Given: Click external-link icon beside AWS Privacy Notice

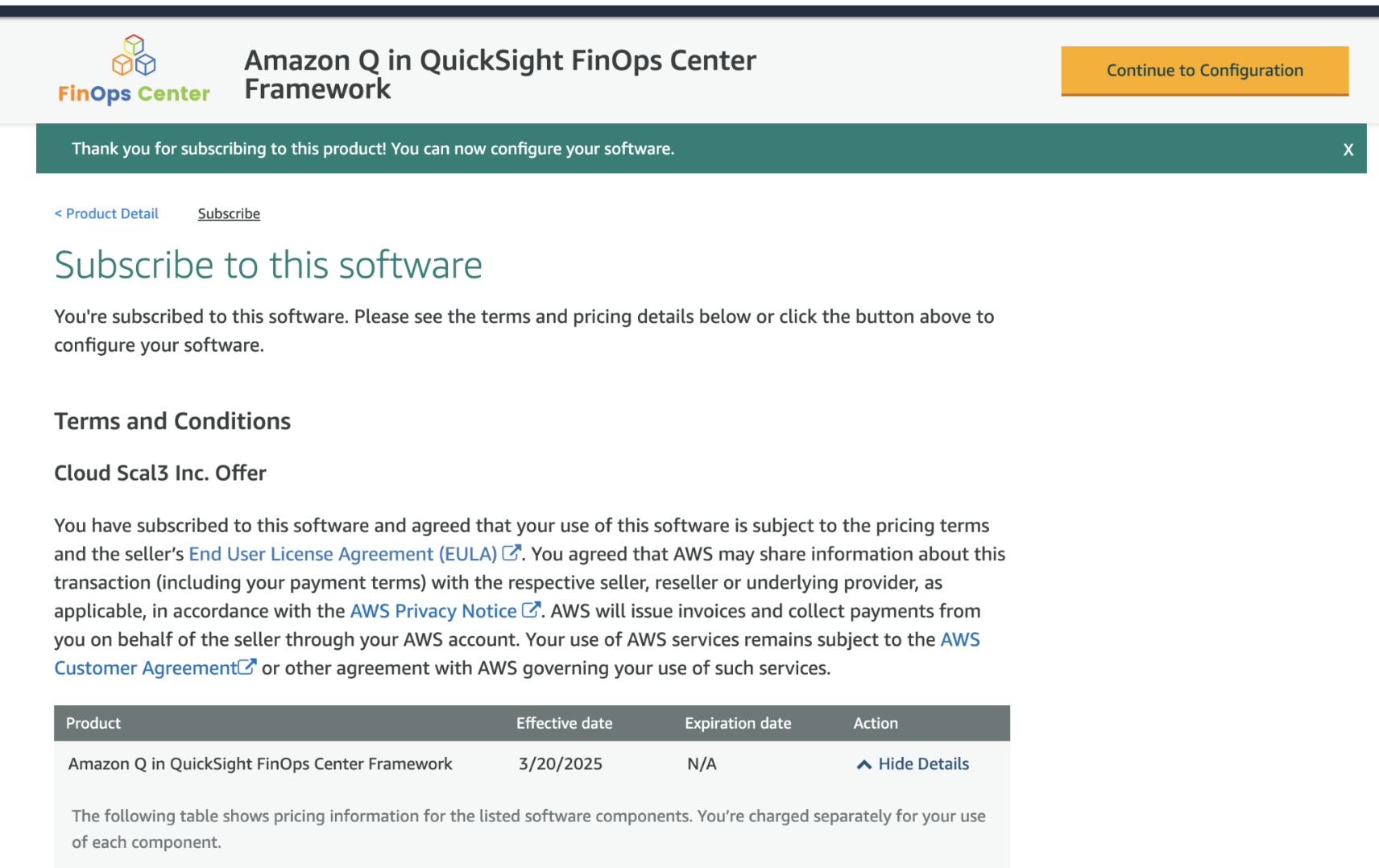Looking at the screenshot, I should [530, 610].
